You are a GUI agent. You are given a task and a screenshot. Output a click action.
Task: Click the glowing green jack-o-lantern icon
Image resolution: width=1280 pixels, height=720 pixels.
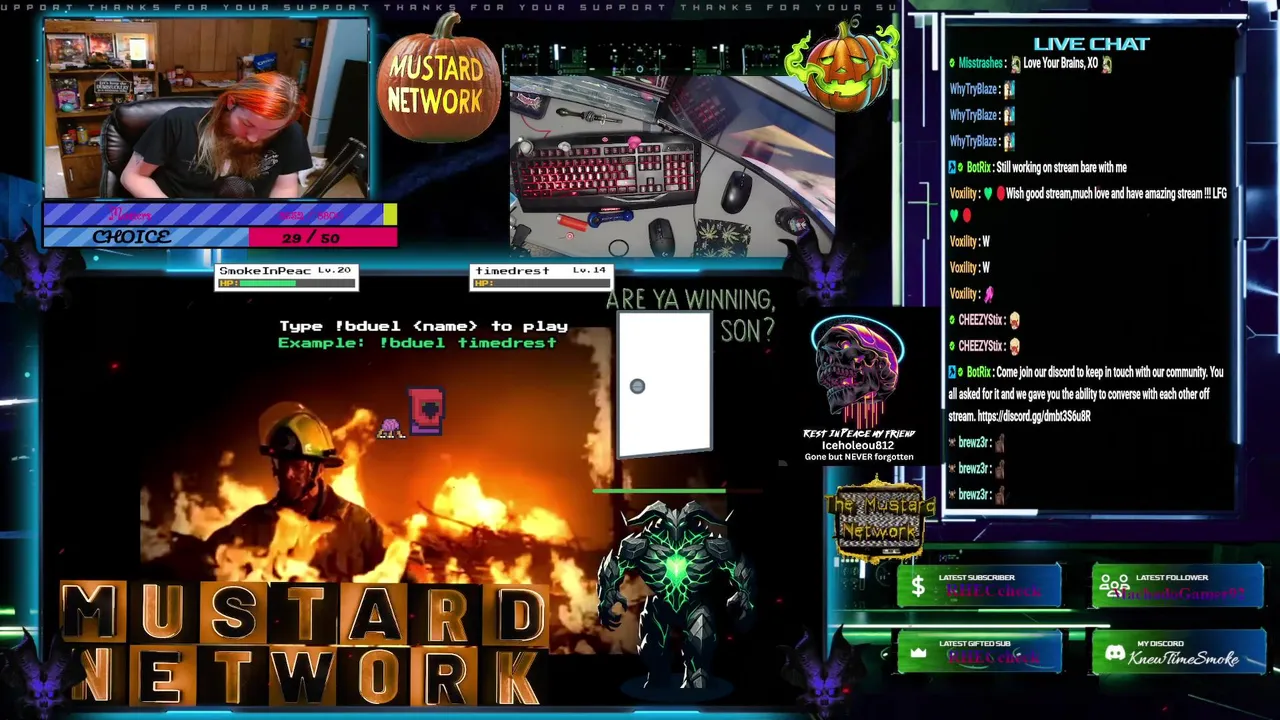click(843, 65)
